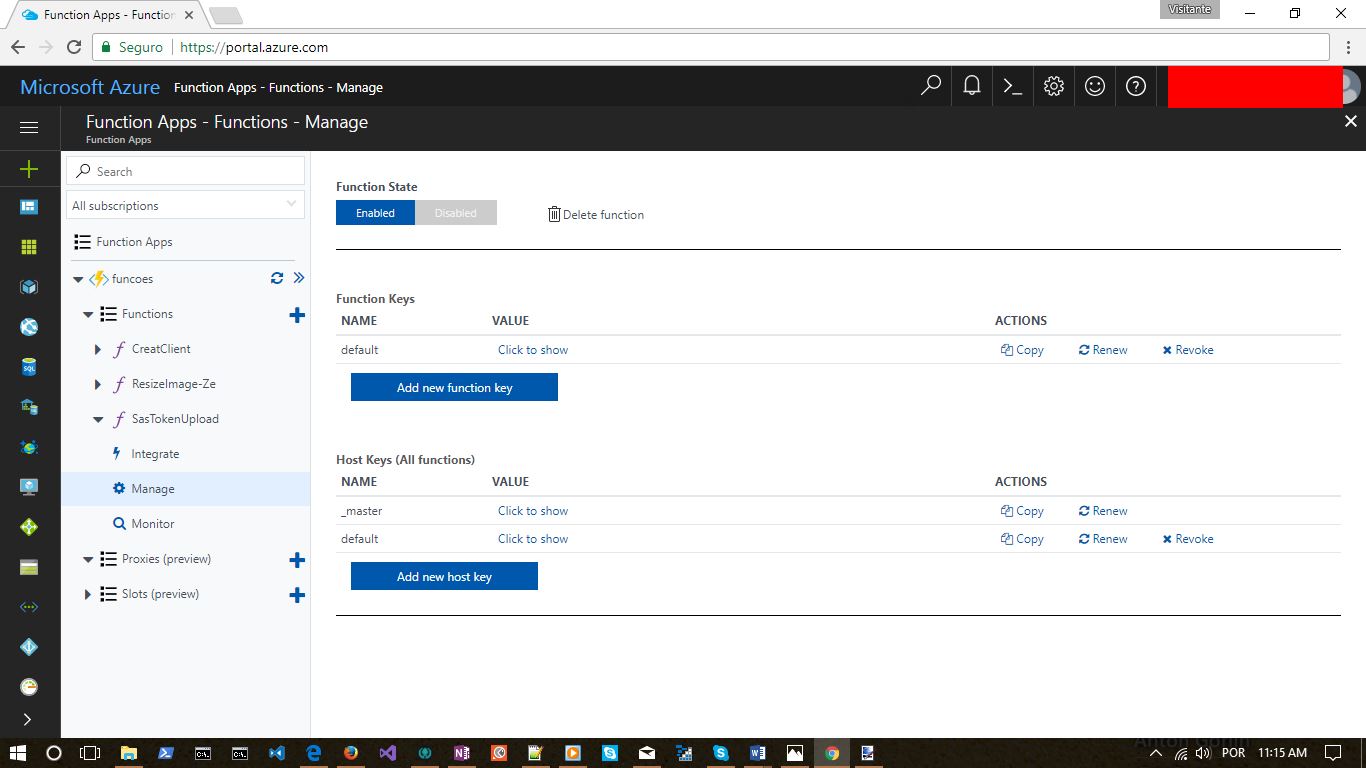Viewport: 1366px width, 768px height.
Task: Copy the default function key
Action: pyautogui.click(x=1022, y=350)
